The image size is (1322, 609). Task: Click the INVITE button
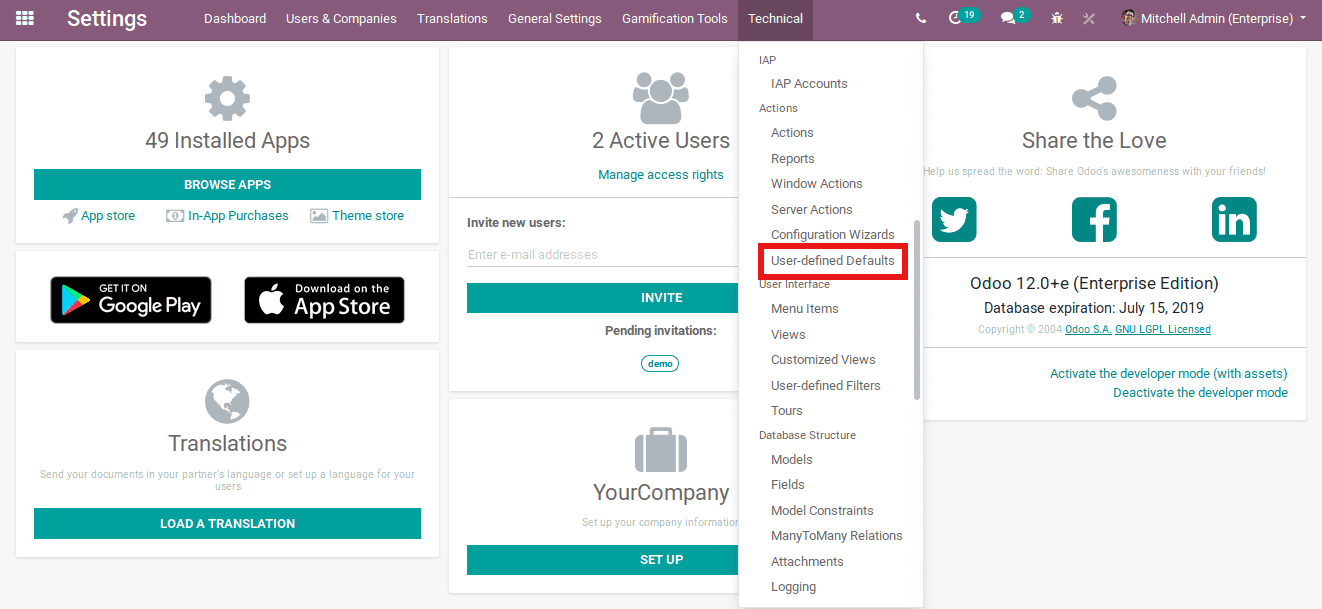coord(603,297)
